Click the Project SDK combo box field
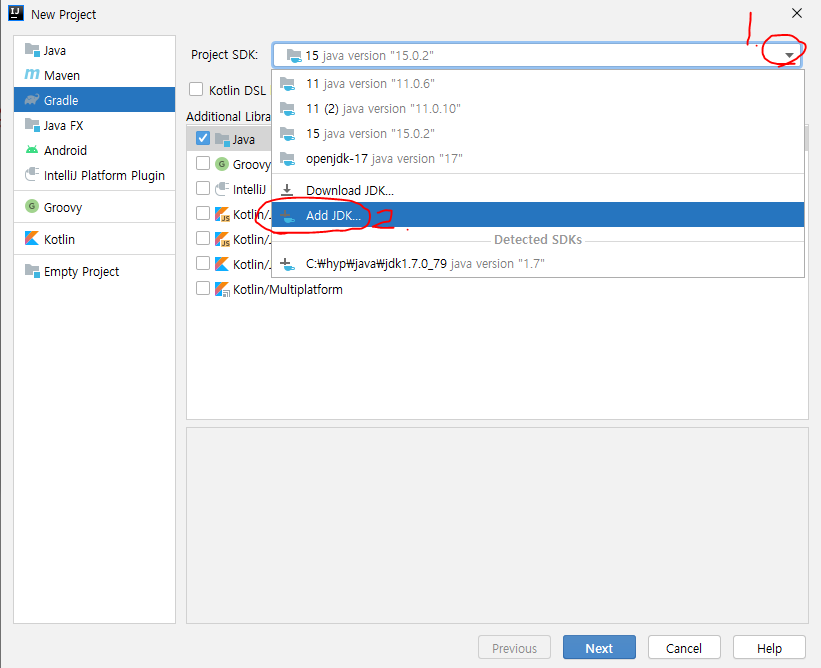The image size is (821, 668). point(537,55)
